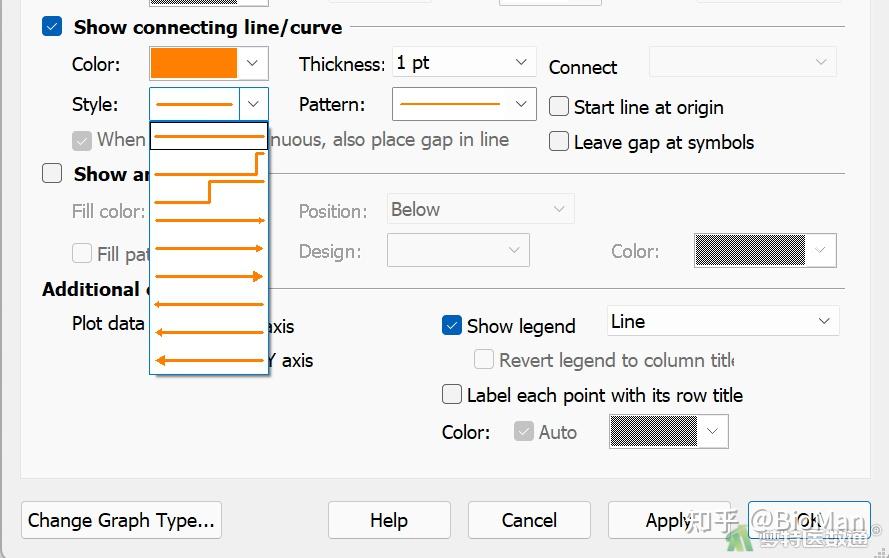Enable Start line at origin
Screen dimensions: 889x558
(559, 106)
